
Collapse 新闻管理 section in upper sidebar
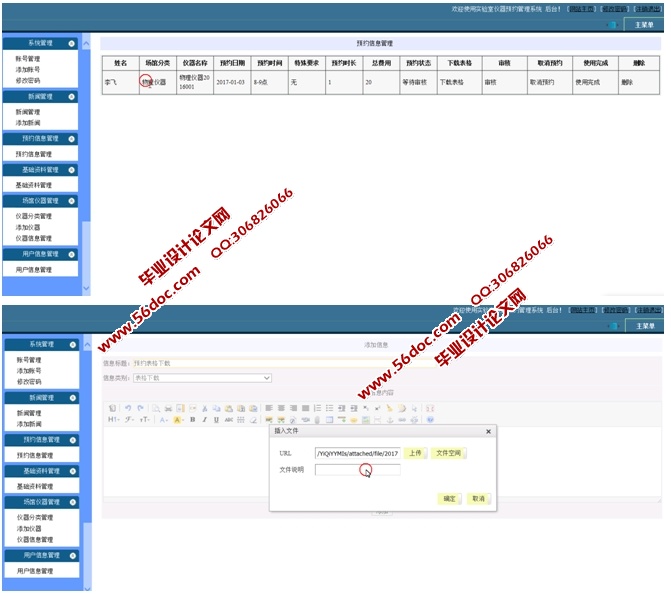coord(71,97)
